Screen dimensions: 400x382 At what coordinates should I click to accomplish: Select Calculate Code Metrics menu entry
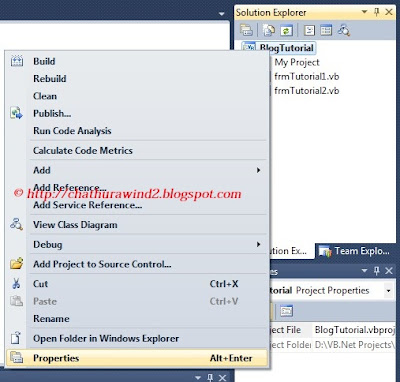point(137,150)
